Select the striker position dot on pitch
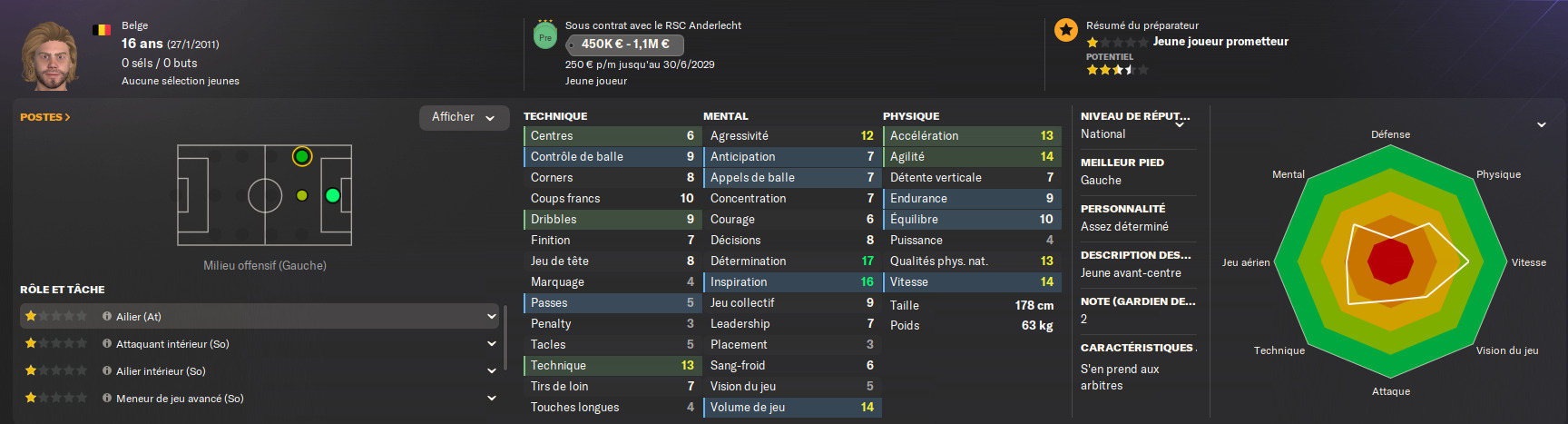Viewport: 1568px width, 424px height. pos(333,195)
